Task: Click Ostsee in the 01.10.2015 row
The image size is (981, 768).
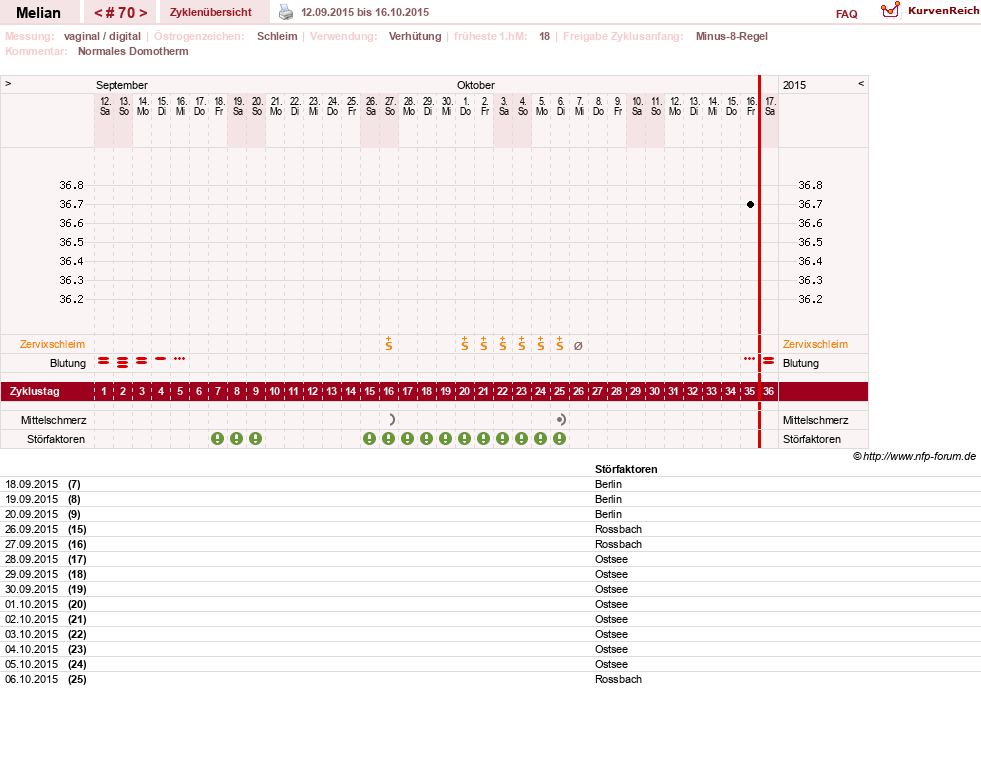Action: pos(611,604)
